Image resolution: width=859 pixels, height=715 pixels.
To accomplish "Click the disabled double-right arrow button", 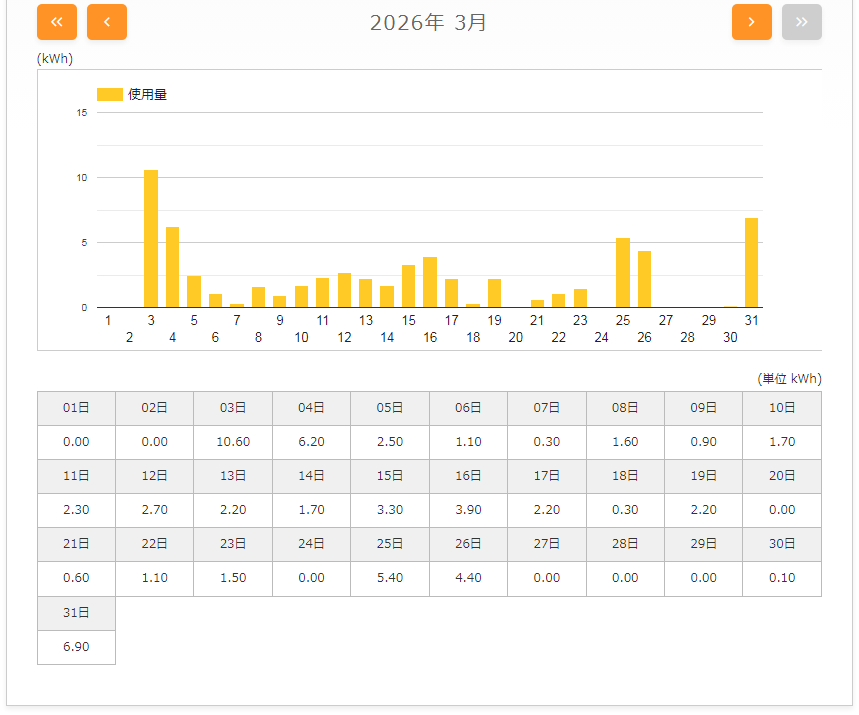I will pyautogui.click(x=802, y=22).
